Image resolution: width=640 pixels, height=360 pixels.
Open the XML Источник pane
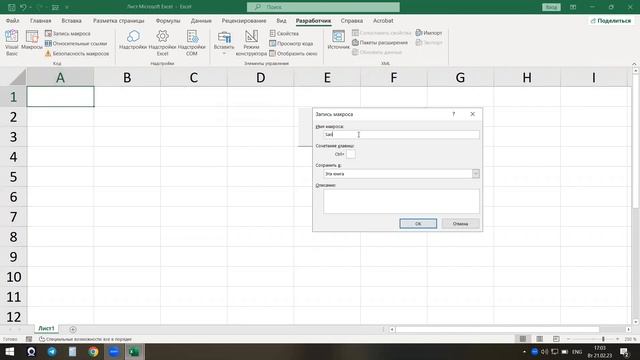338,40
